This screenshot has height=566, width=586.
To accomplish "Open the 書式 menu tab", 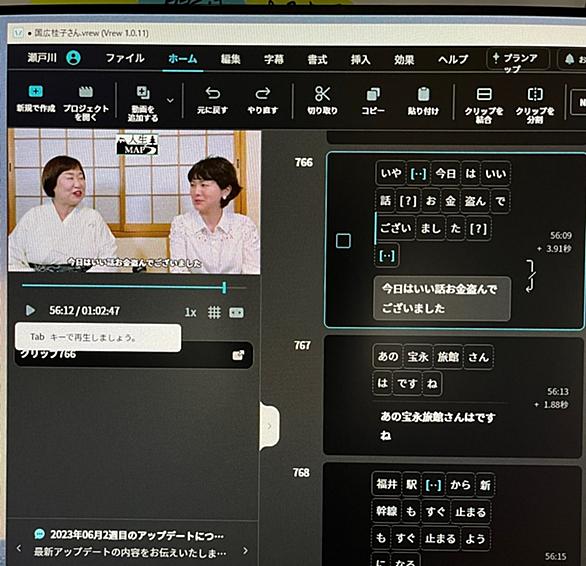I will pyautogui.click(x=317, y=59).
